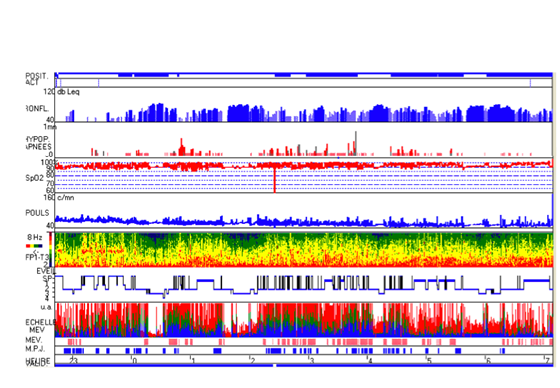Jump to hour 1 on time axis

click(x=194, y=361)
